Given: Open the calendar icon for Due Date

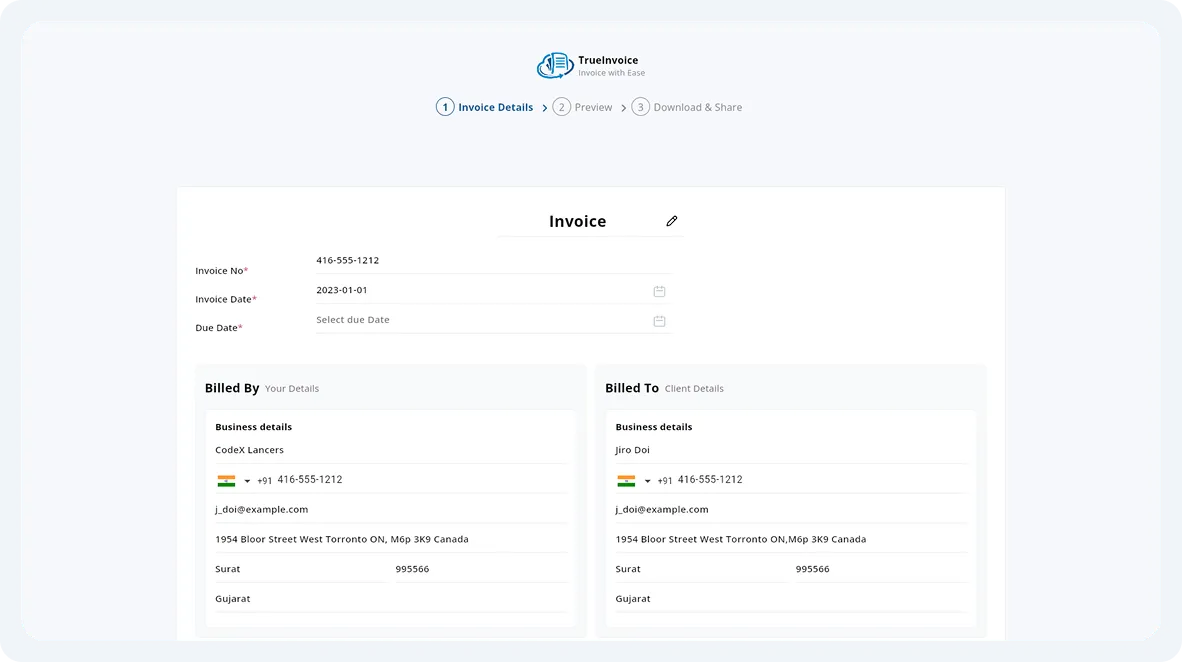Looking at the screenshot, I should tap(659, 320).
